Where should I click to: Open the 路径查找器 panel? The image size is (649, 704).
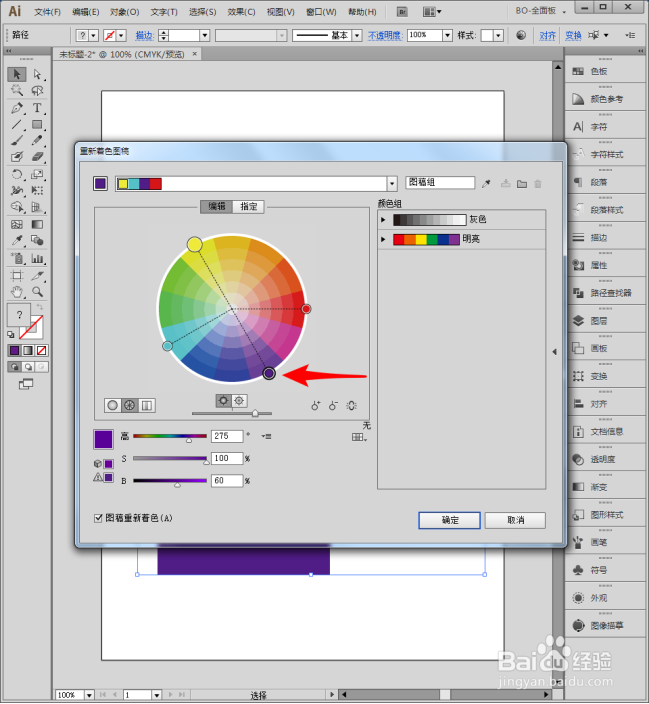[605, 293]
